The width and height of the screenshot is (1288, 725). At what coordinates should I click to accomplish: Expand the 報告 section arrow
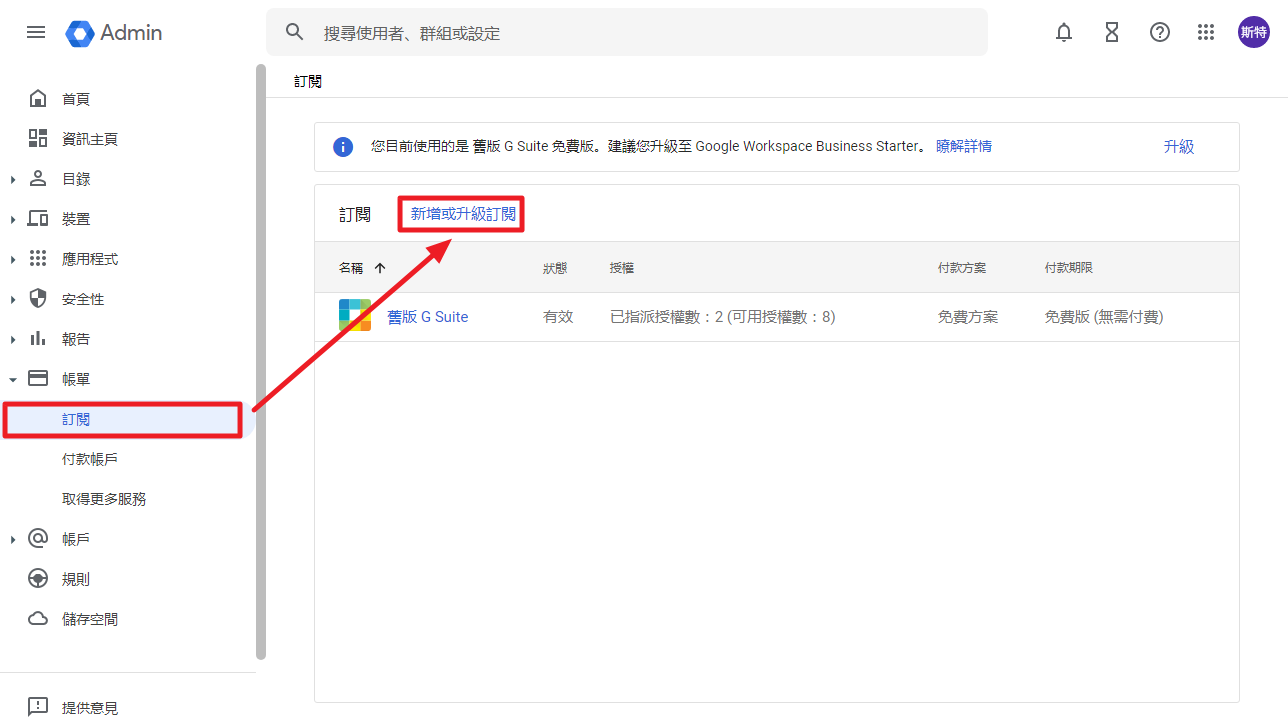click(x=13, y=339)
